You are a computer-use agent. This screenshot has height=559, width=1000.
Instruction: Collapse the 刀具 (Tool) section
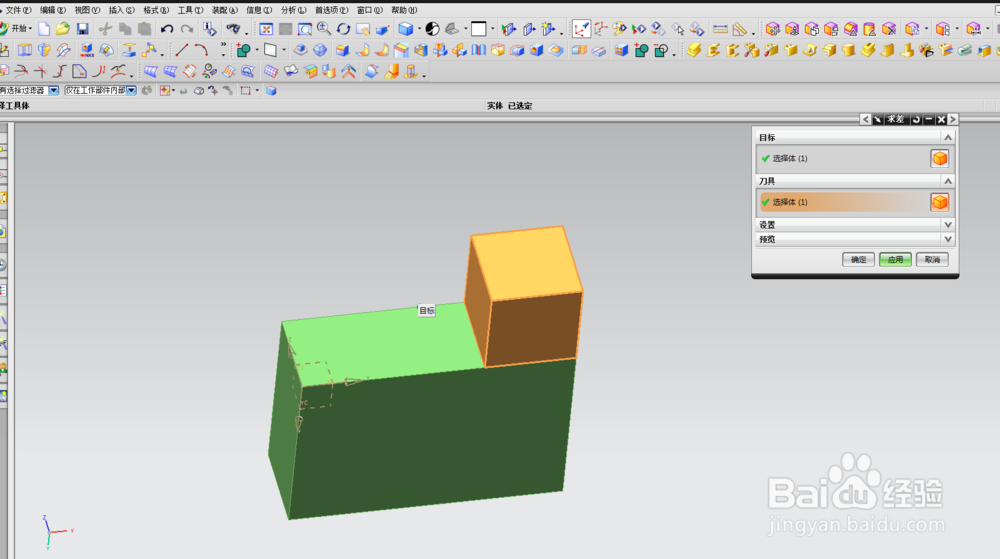coord(948,181)
